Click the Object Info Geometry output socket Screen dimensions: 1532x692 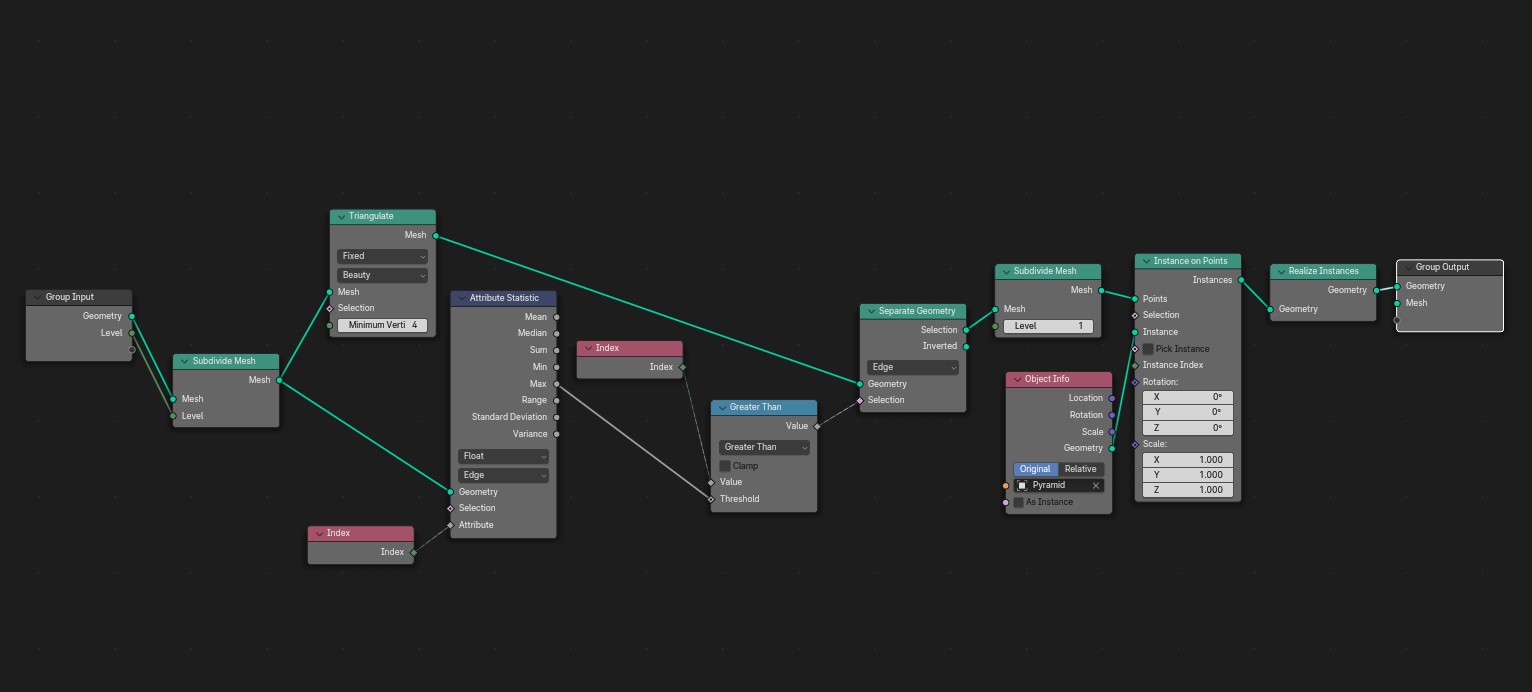1112,448
